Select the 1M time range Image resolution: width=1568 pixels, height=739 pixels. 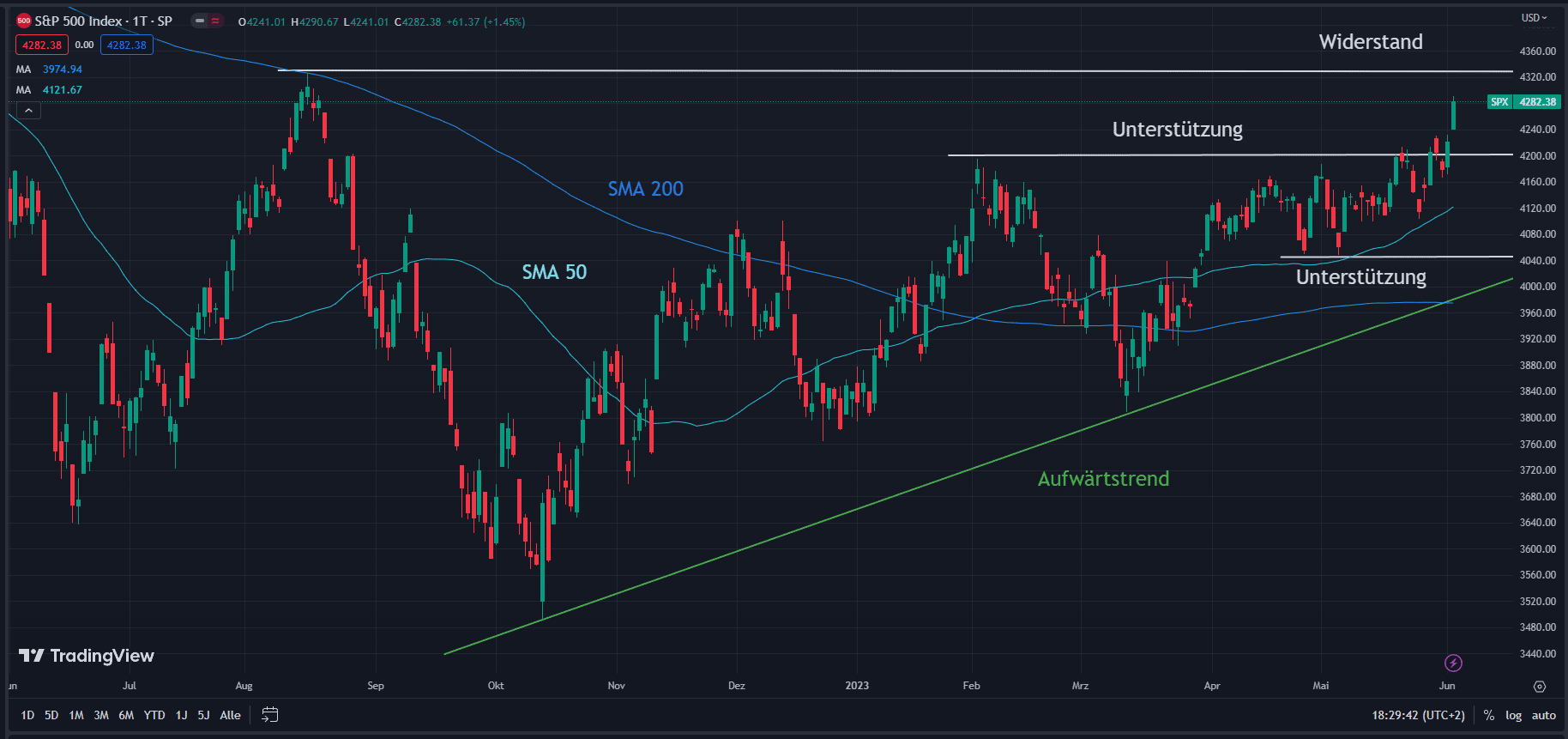click(76, 715)
